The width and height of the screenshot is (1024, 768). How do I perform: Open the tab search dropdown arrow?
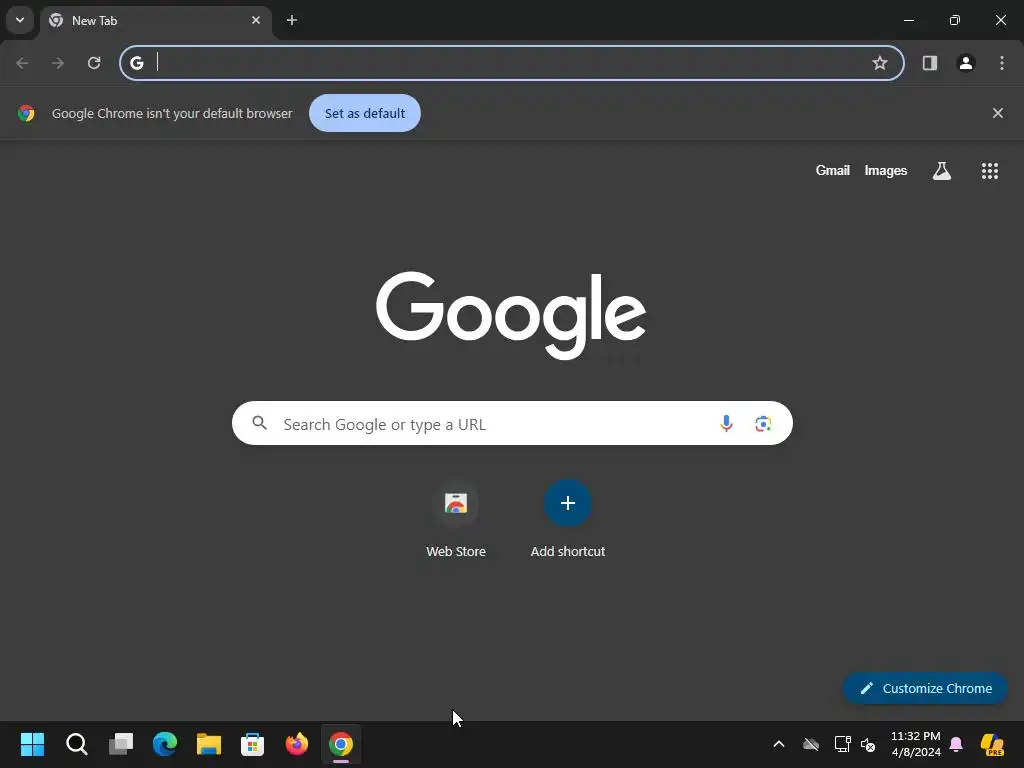[20, 20]
